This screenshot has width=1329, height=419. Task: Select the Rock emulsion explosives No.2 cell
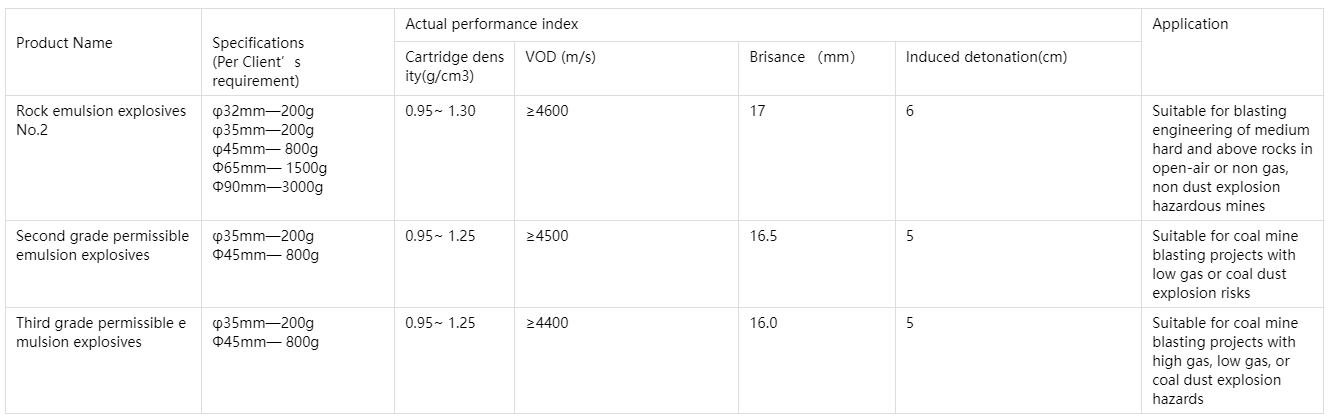(101, 120)
